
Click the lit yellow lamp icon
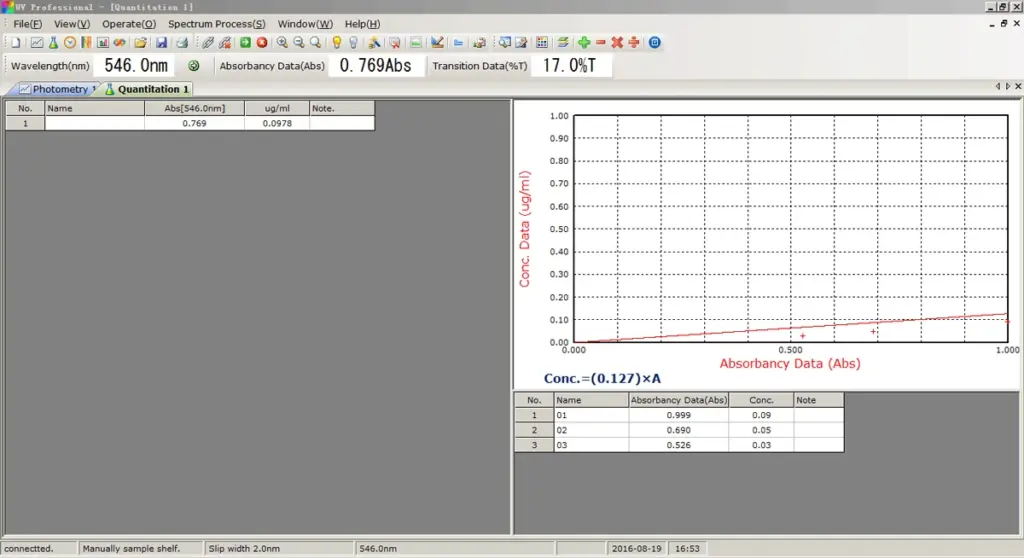click(336, 42)
